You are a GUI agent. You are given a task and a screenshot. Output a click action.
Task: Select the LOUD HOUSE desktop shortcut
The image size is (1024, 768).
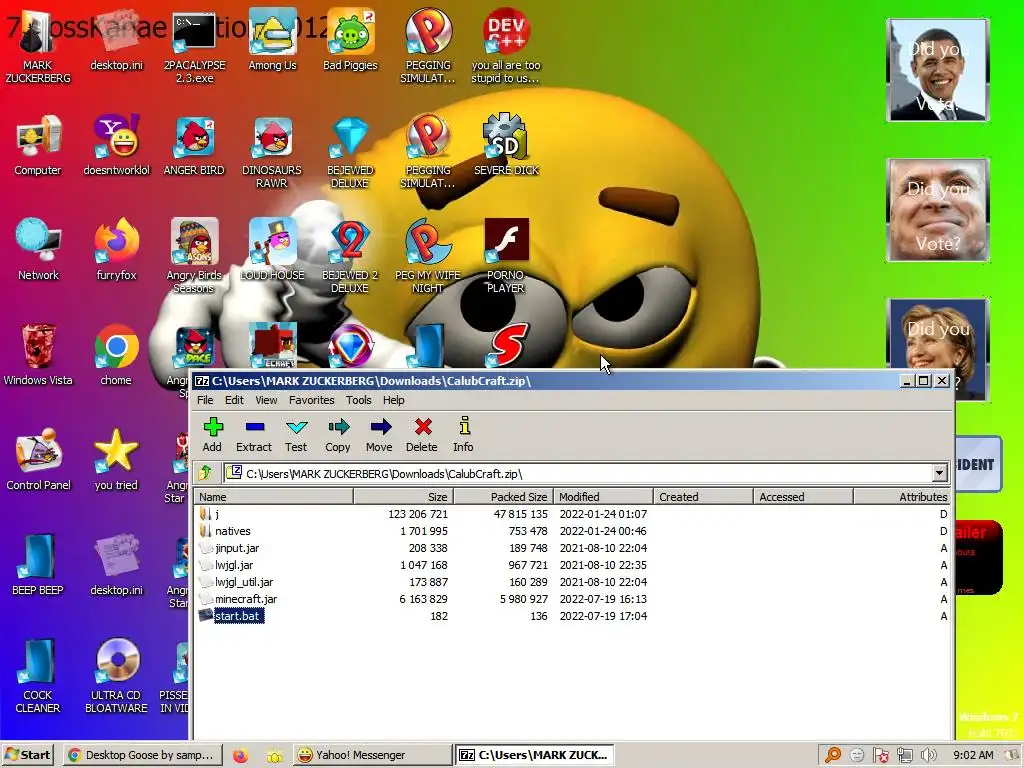click(272, 251)
